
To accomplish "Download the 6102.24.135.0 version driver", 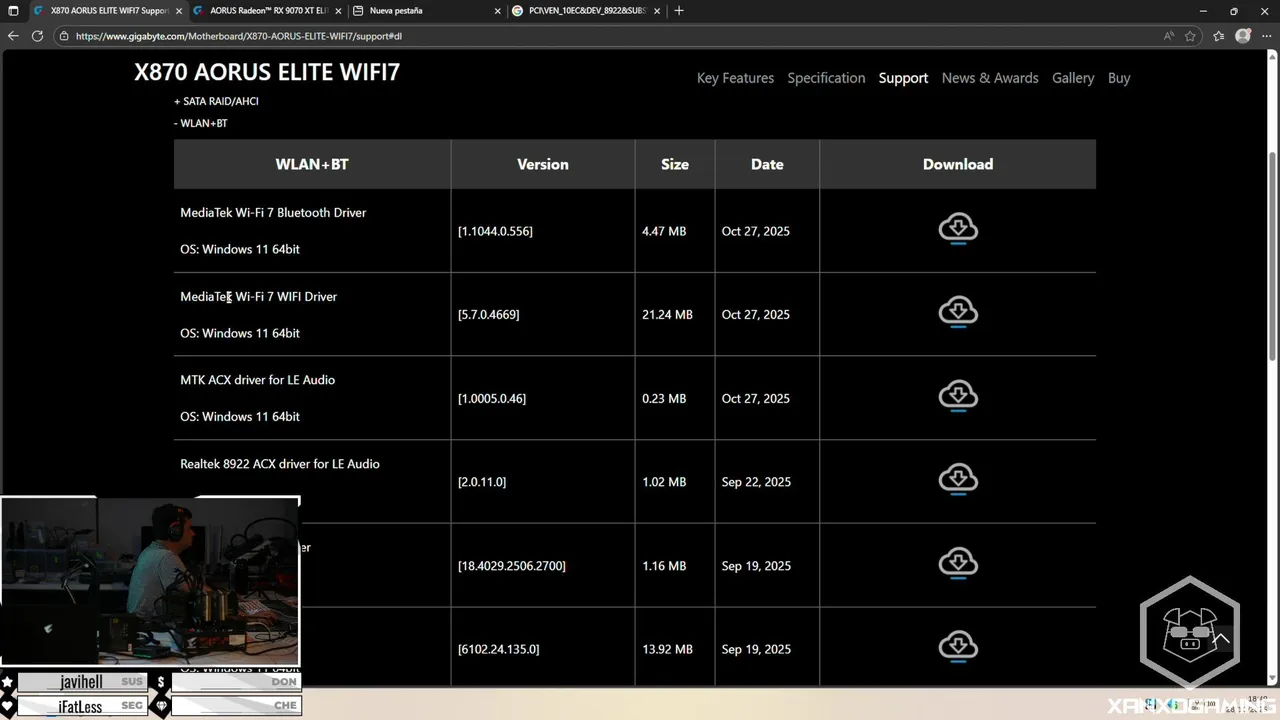I will [958, 648].
